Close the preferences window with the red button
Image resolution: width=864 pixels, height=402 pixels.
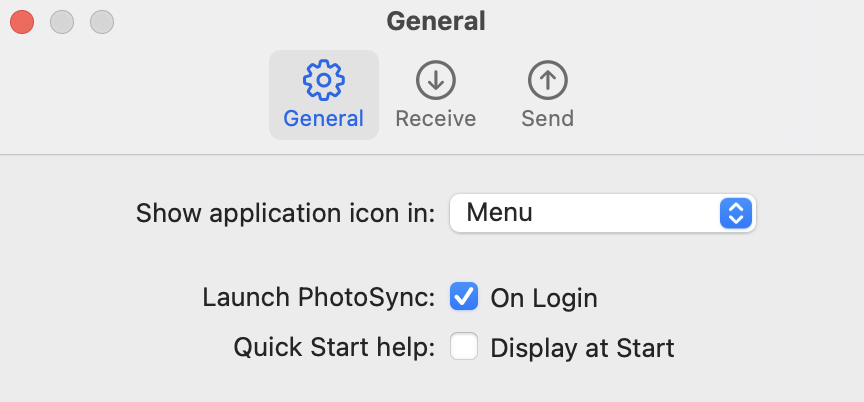click(x=22, y=22)
